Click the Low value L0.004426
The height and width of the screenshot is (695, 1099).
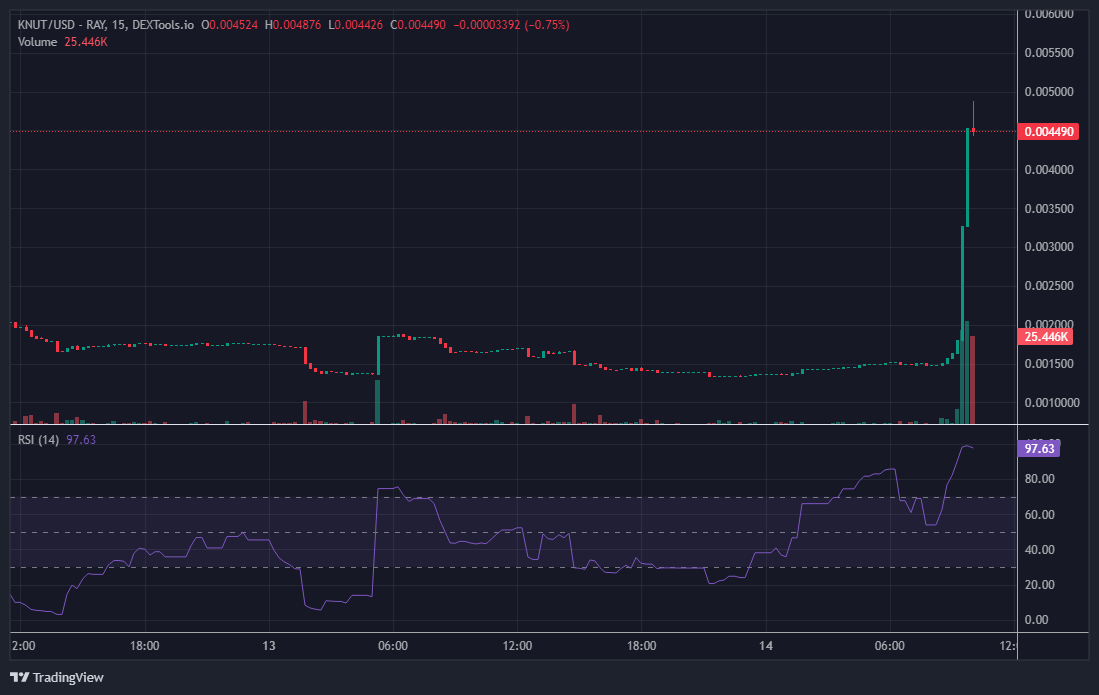[x=355, y=25]
